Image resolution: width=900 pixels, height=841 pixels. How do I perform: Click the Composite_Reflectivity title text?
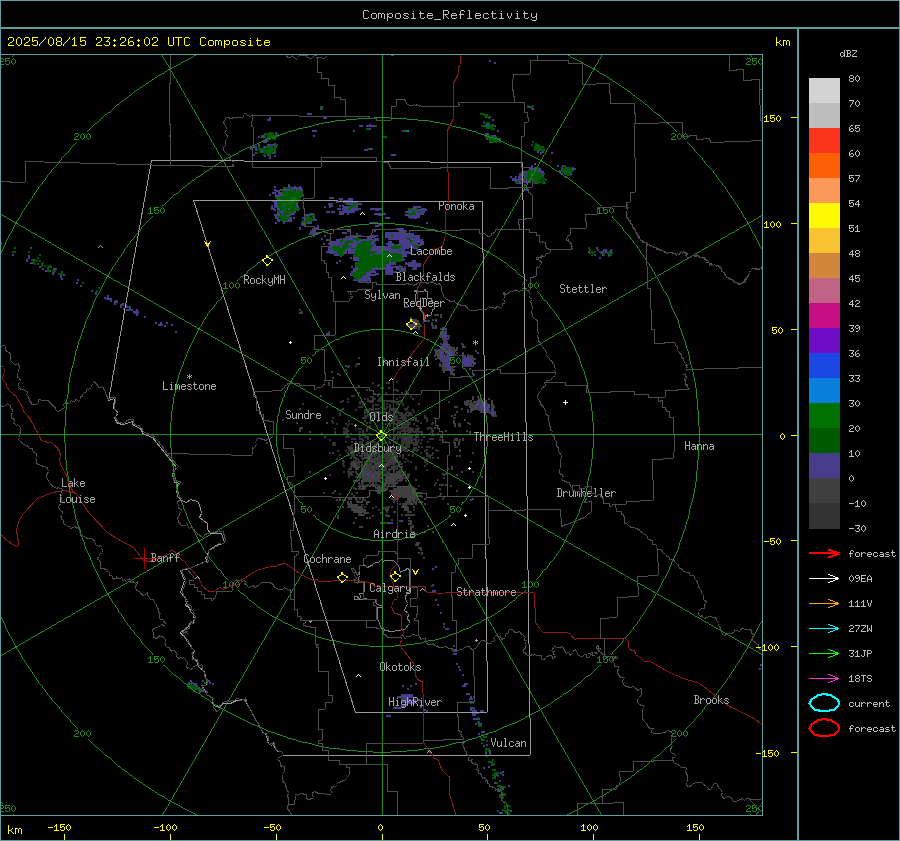point(450,15)
